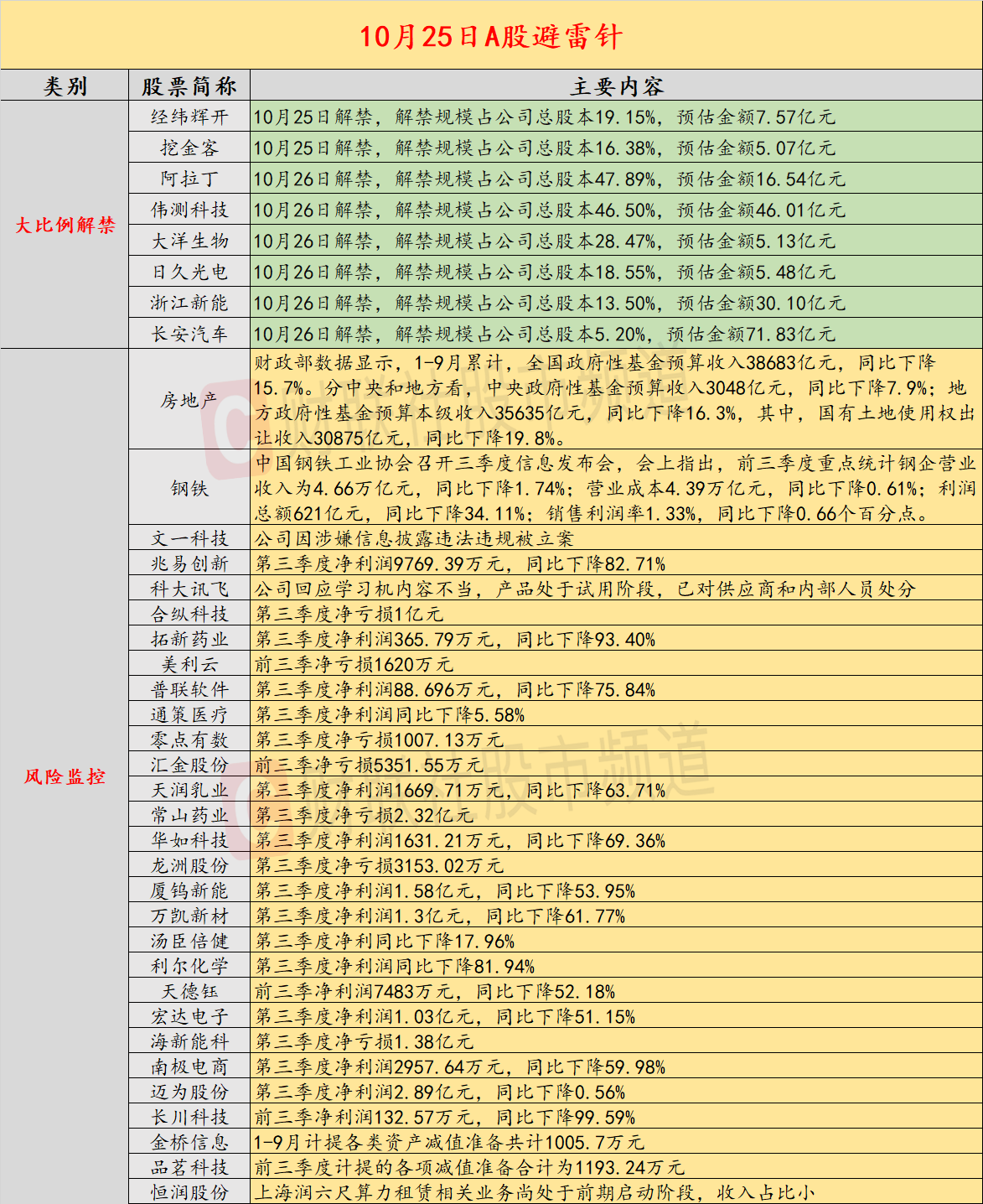Select stock name 伟测科技
This screenshot has width=983, height=1204.
point(189,210)
